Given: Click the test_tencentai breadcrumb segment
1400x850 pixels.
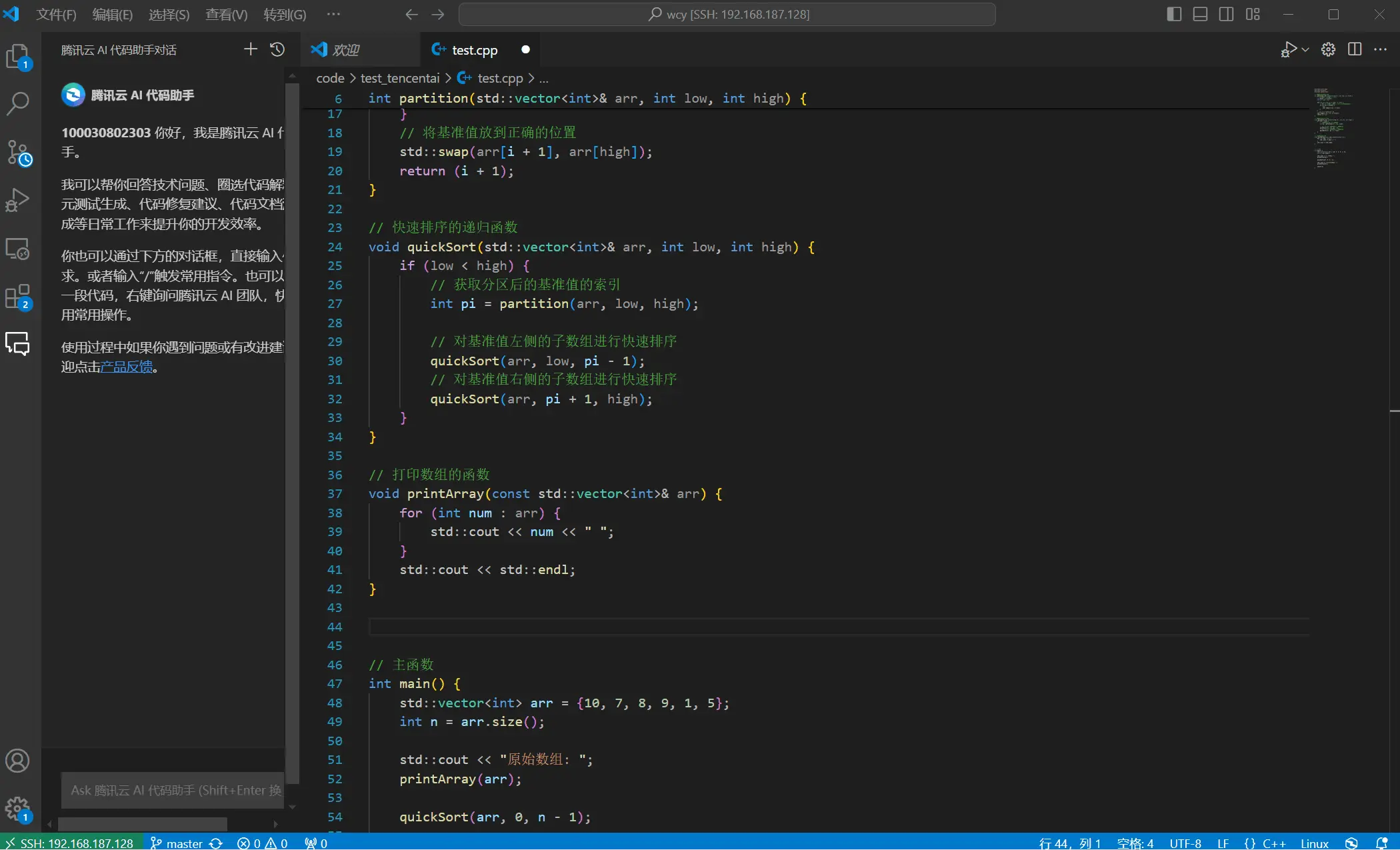Looking at the screenshot, I should point(400,78).
